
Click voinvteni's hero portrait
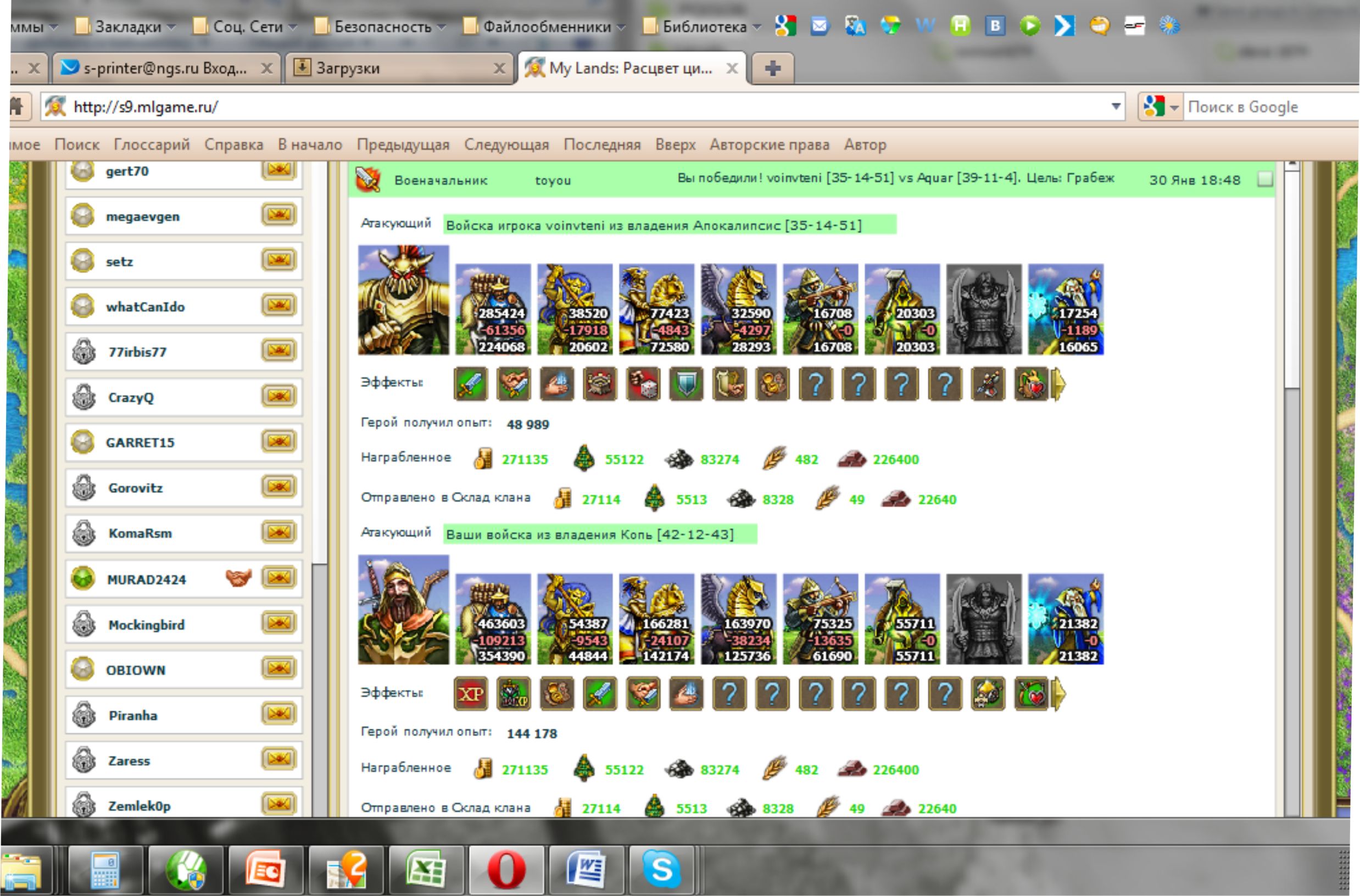403,300
